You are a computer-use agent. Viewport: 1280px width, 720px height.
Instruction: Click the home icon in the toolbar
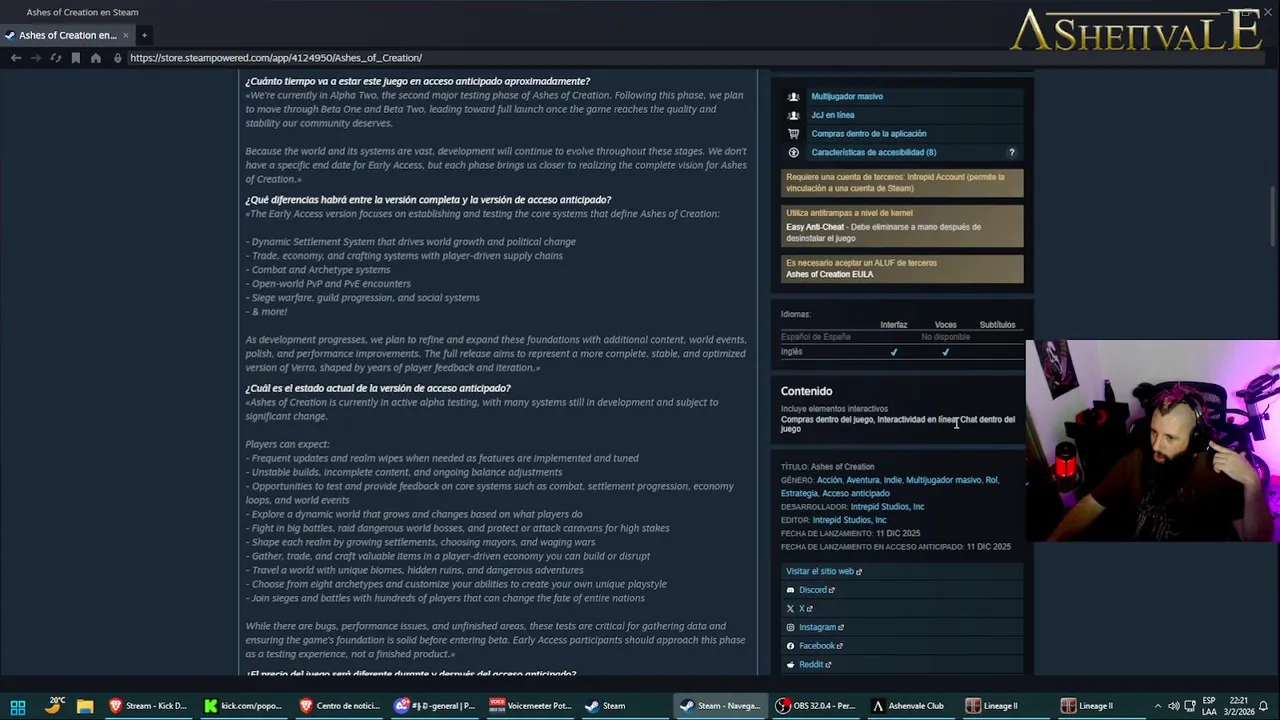click(96, 58)
